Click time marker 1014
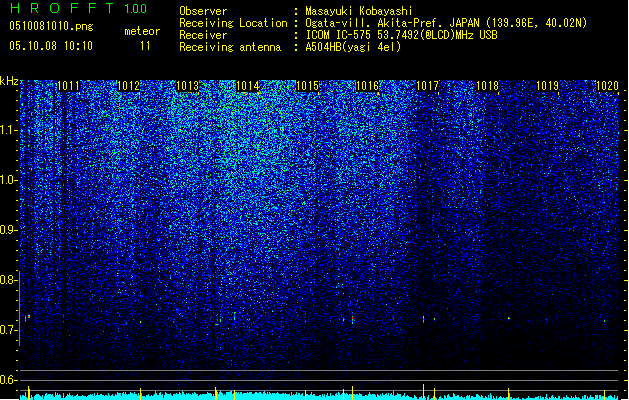This screenshot has height=400, width=629. (x=248, y=86)
